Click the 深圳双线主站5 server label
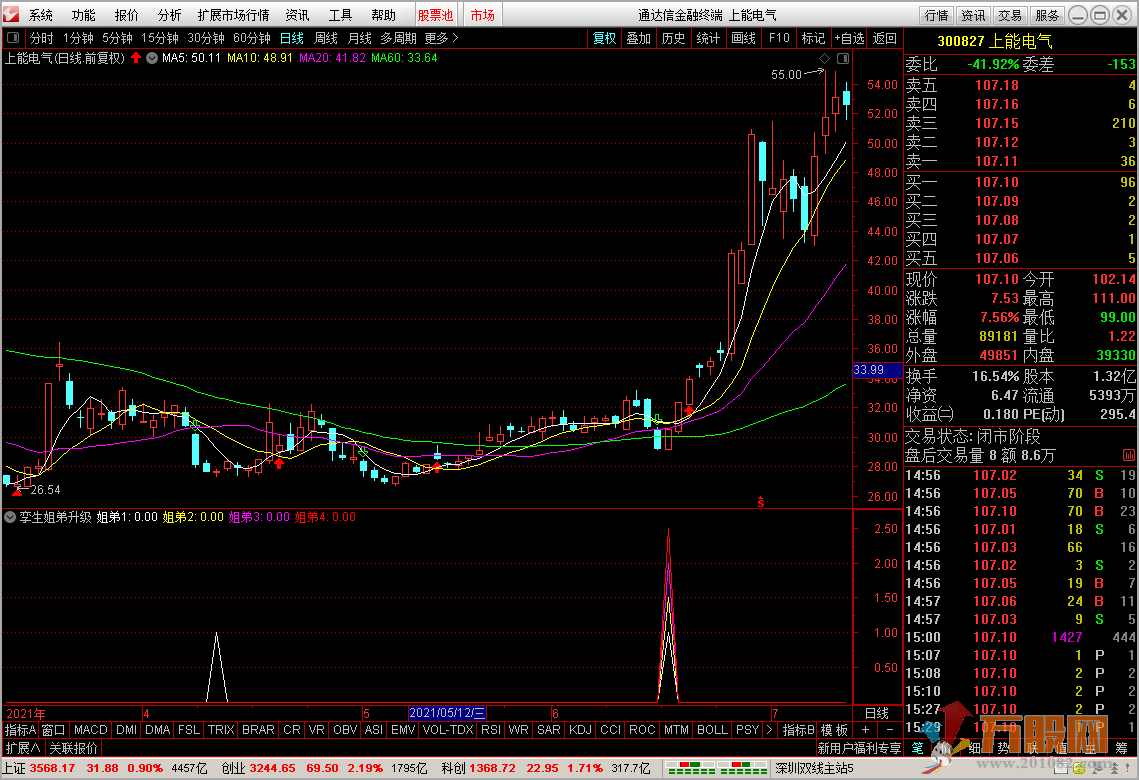 [x=814, y=768]
